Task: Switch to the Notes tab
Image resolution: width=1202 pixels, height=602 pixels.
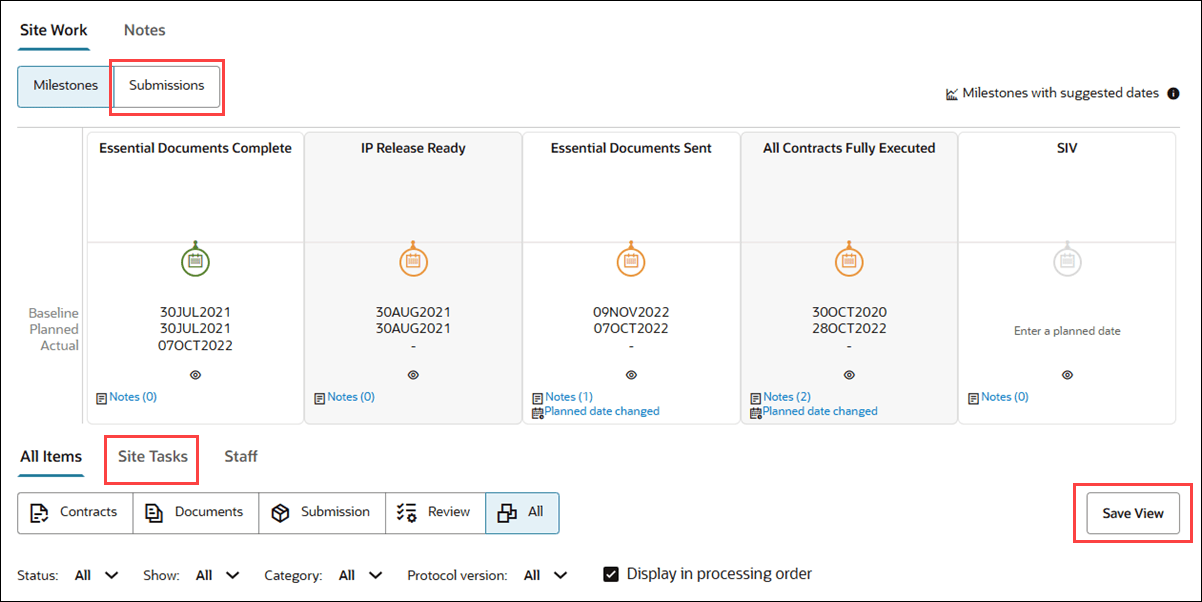Action: point(144,29)
